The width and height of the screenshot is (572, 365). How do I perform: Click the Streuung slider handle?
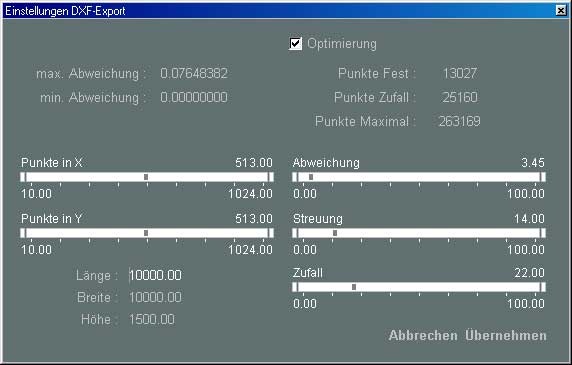pyautogui.click(x=335, y=233)
